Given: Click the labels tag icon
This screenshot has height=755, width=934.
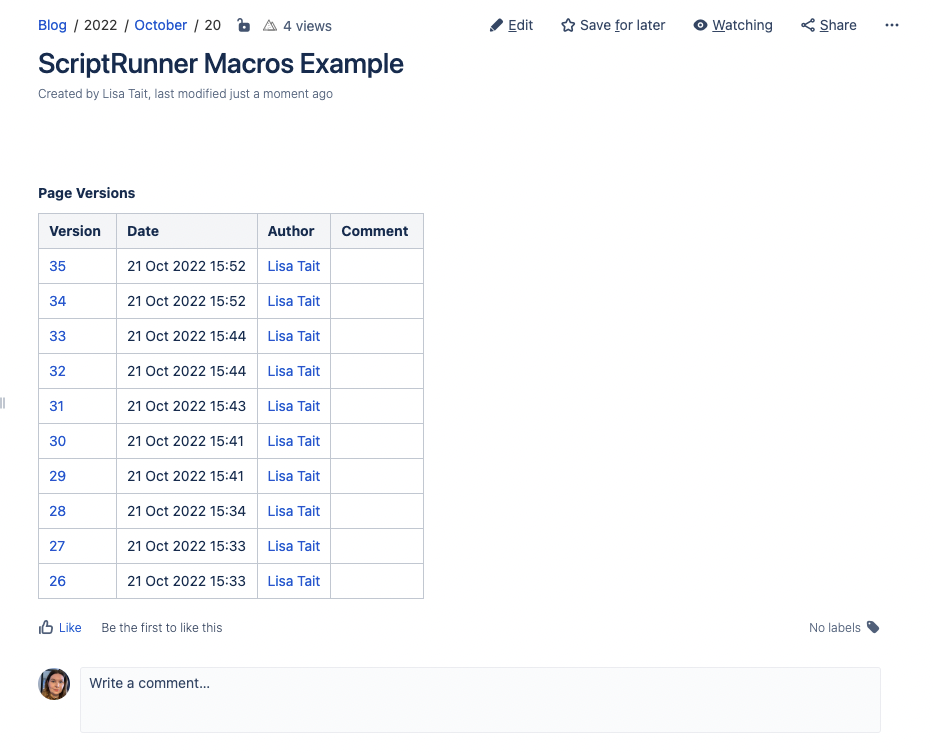Looking at the screenshot, I should click(872, 627).
